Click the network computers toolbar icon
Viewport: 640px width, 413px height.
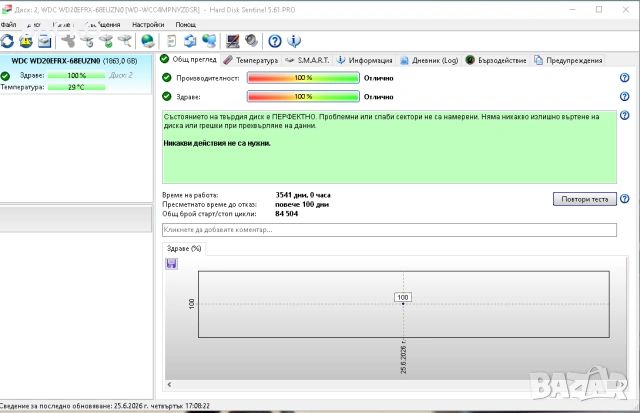(x=209, y=41)
